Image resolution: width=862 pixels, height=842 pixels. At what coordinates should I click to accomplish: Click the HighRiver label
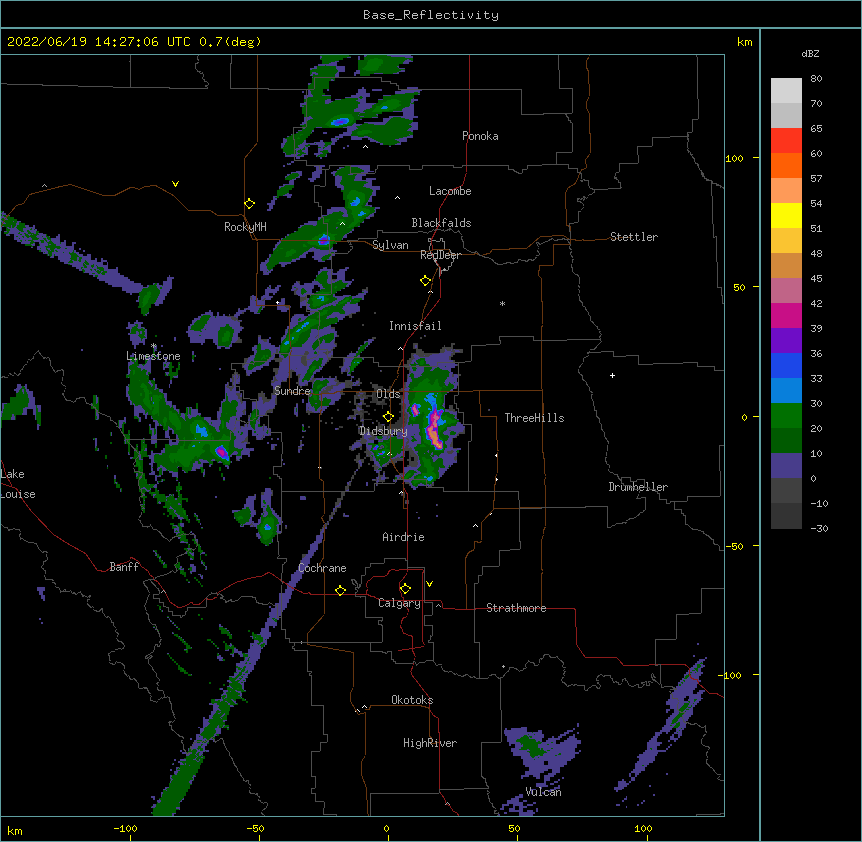pyautogui.click(x=430, y=743)
